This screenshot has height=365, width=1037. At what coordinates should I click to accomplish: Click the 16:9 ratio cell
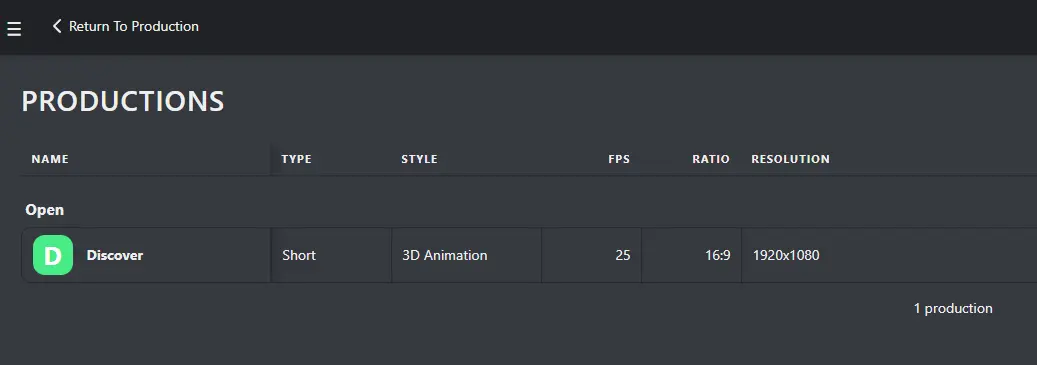point(692,255)
